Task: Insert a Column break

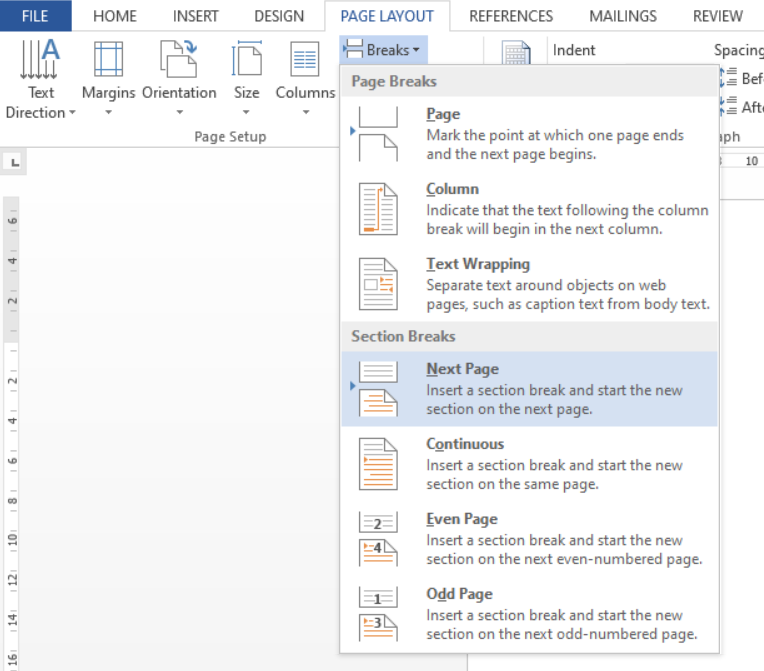Action: pyautogui.click(x=529, y=209)
